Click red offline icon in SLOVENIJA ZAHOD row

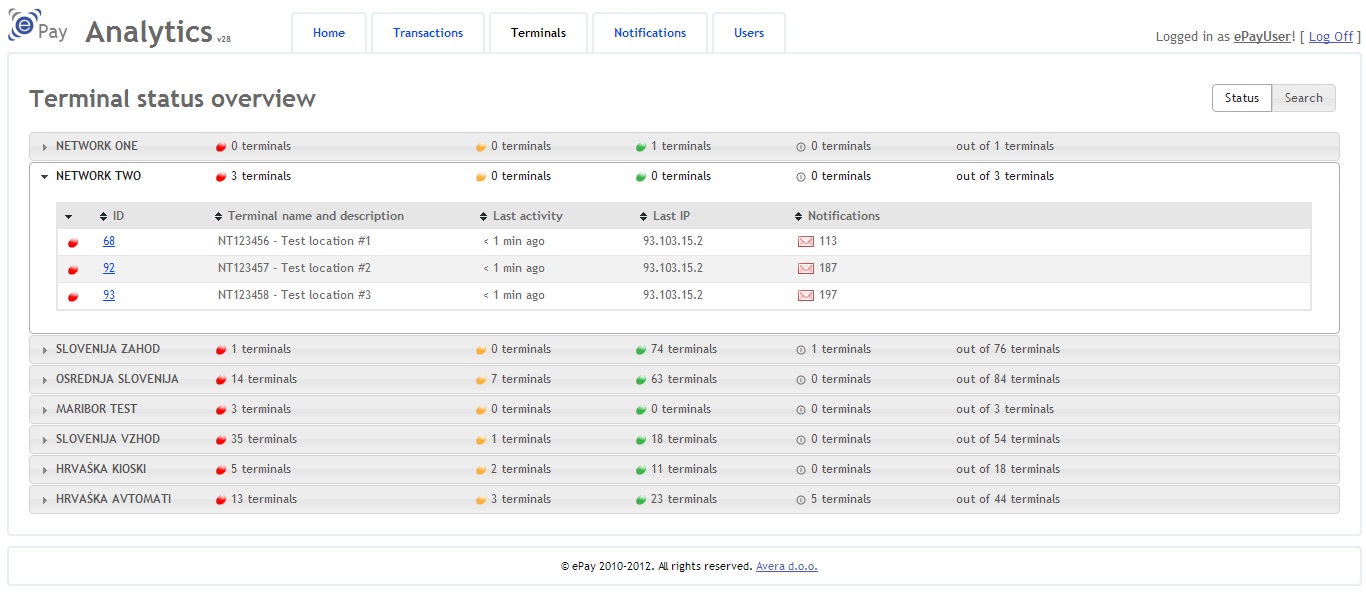coord(221,350)
